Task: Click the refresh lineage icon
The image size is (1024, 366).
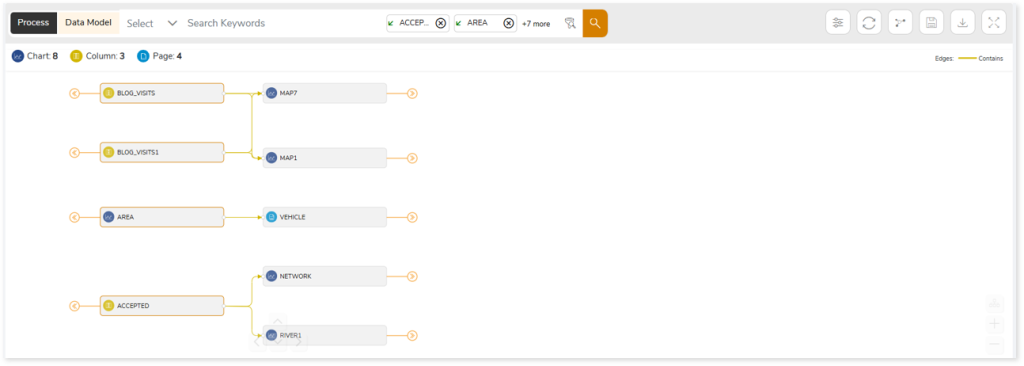Action: click(869, 23)
